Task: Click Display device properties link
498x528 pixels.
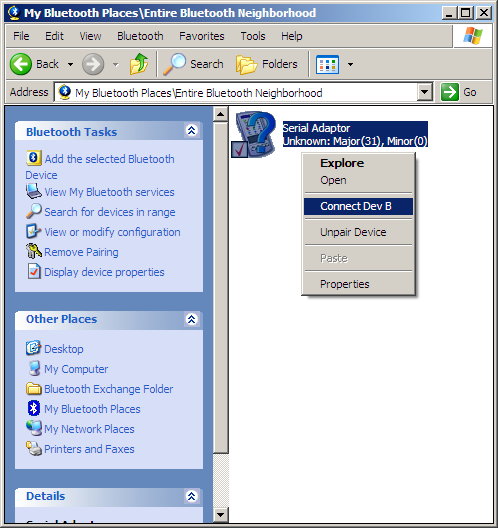Action: [104, 272]
